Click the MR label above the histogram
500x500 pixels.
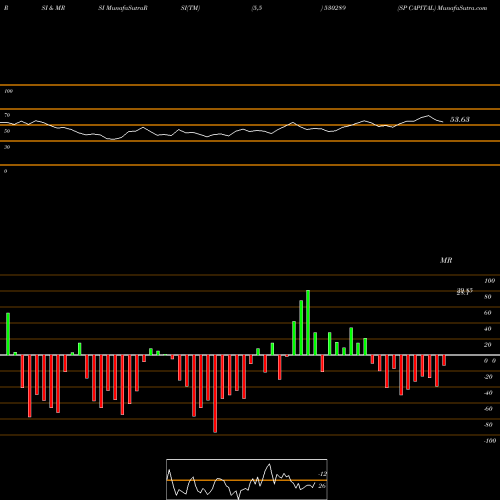pyautogui.click(x=446, y=260)
